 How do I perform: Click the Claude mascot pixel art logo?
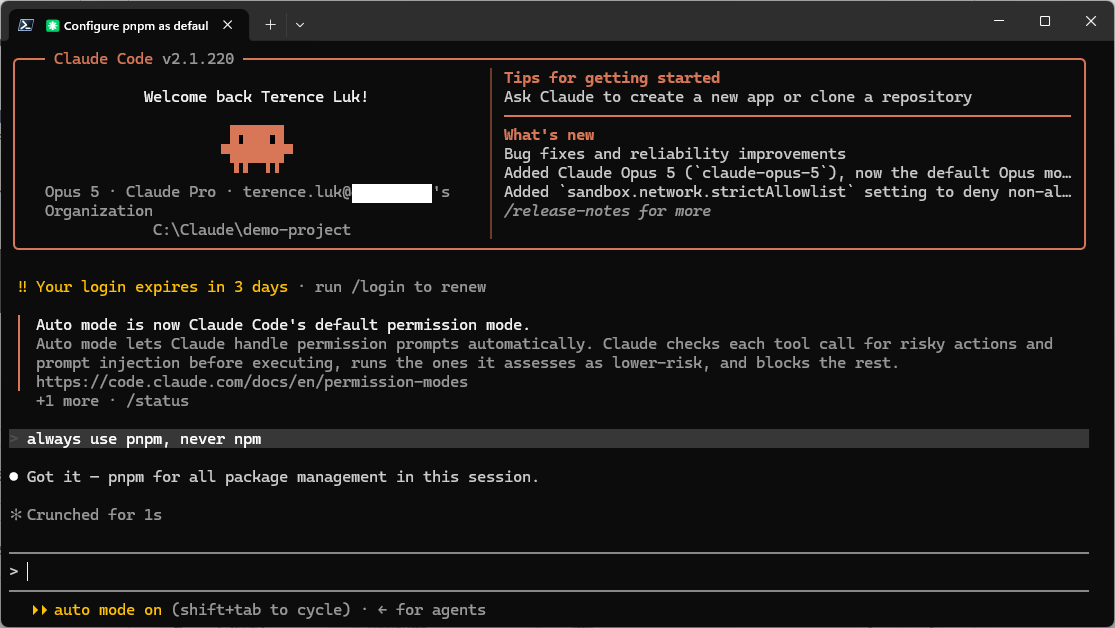(x=257, y=149)
